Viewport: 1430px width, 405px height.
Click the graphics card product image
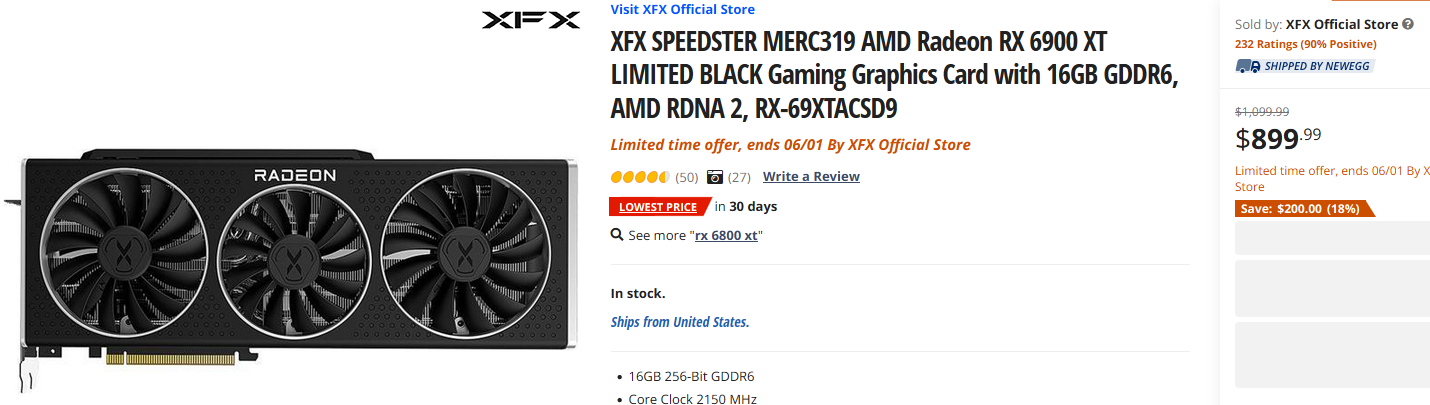(x=298, y=255)
